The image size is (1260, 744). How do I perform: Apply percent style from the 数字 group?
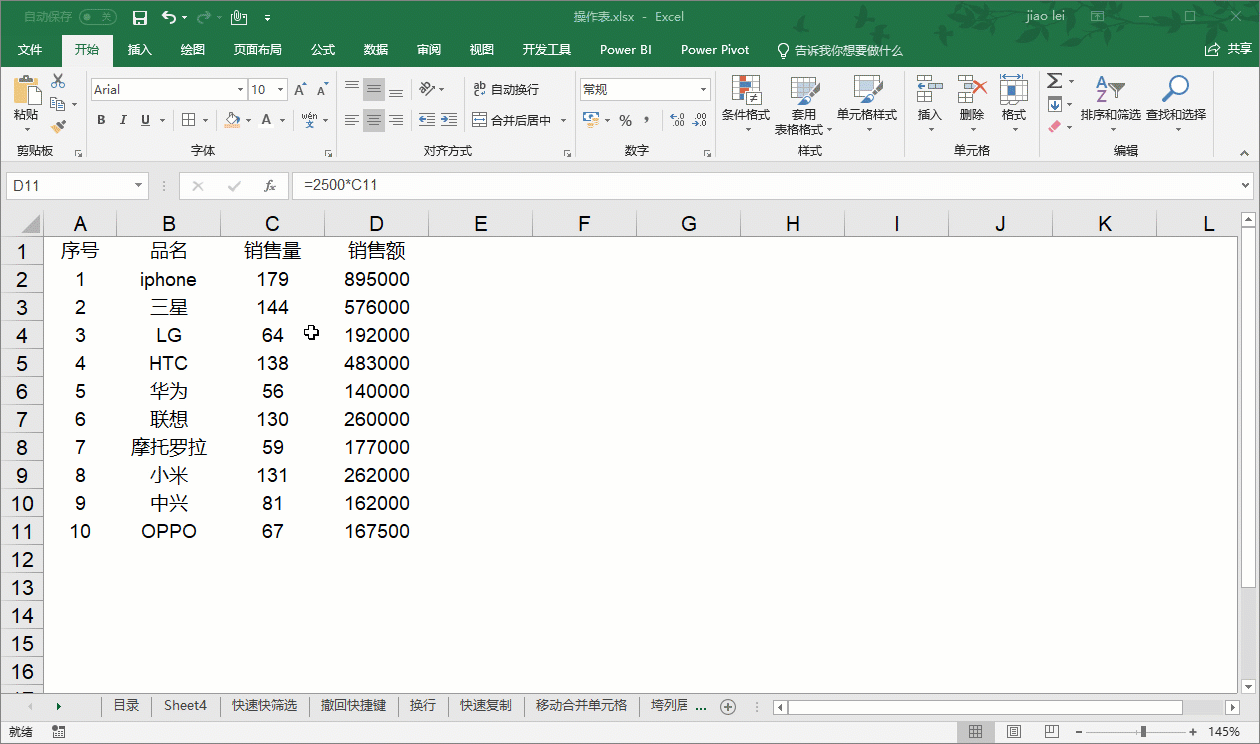click(624, 120)
